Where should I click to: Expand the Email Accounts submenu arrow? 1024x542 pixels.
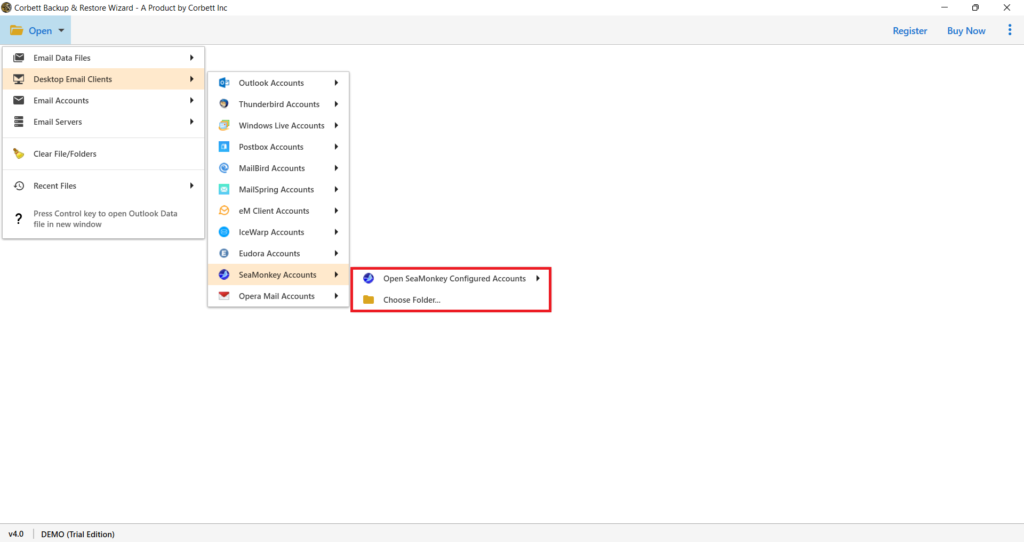click(x=192, y=101)
